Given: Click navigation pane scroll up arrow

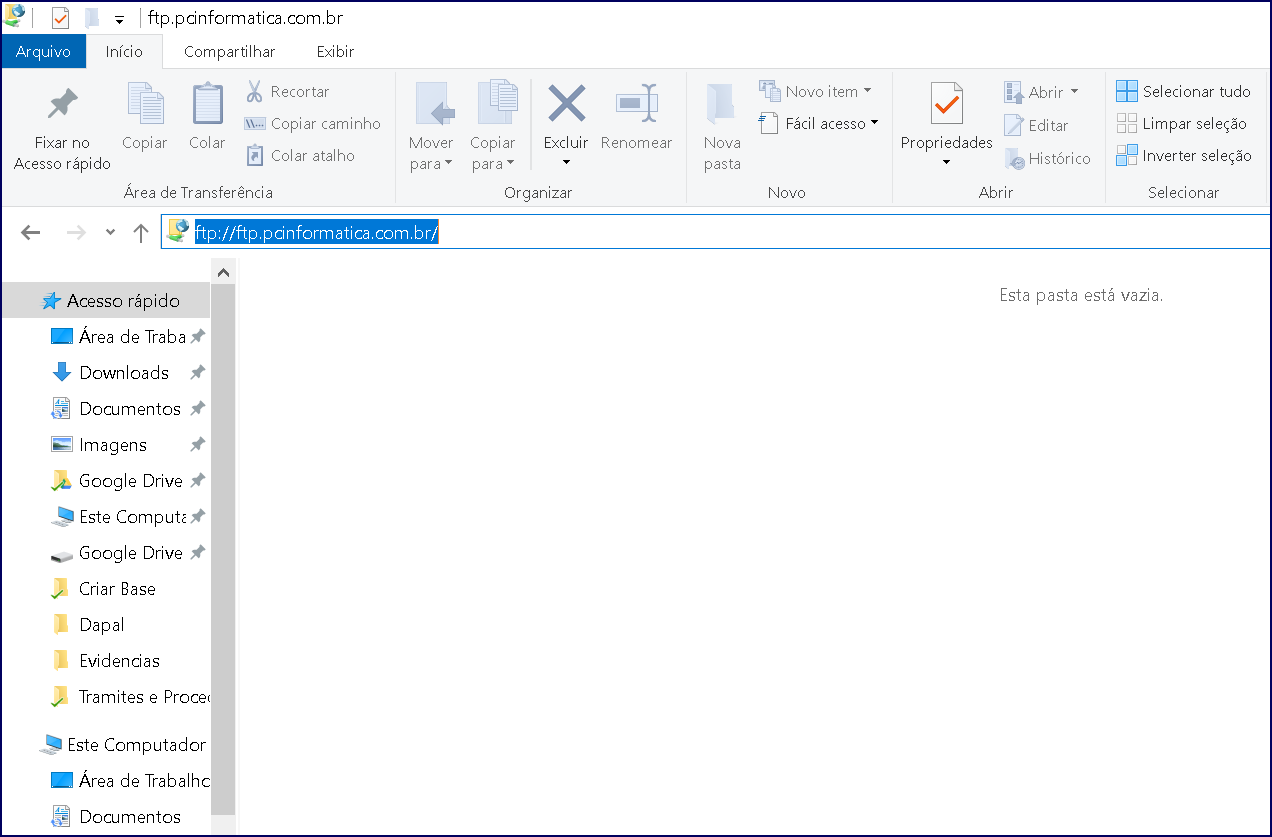Looking at the screenshot, I should click(224, 272).
